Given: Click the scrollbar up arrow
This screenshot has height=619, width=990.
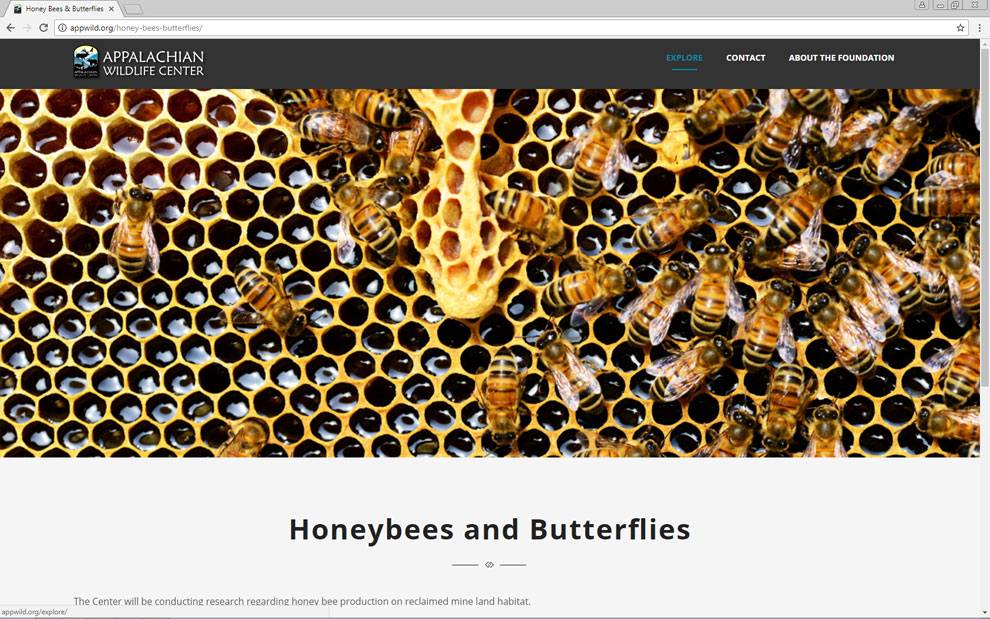Looking at the screenshot, I should pyautogui.click(x=984, y=44).
